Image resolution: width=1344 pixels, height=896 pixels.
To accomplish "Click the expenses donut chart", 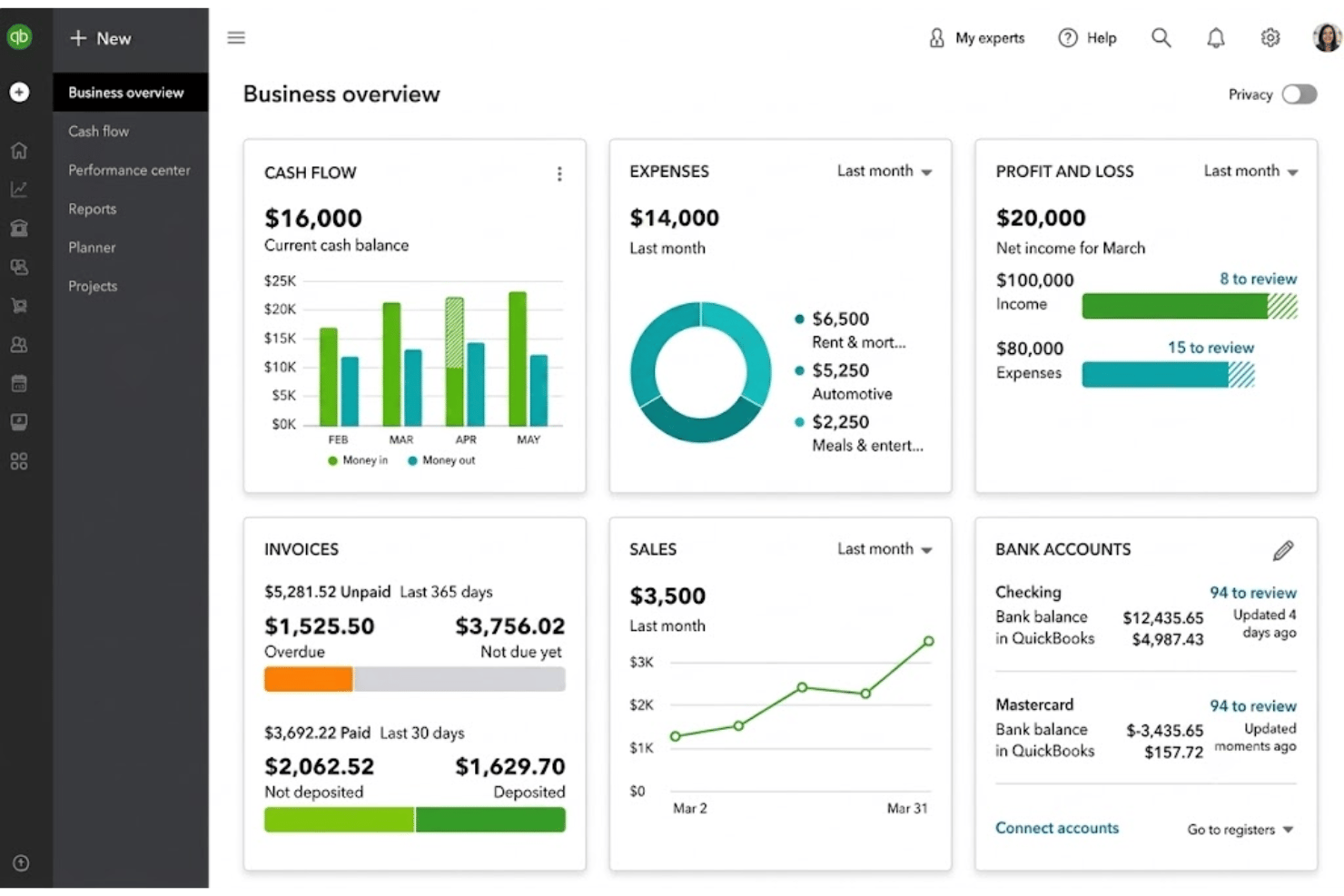I will (700, 372).
